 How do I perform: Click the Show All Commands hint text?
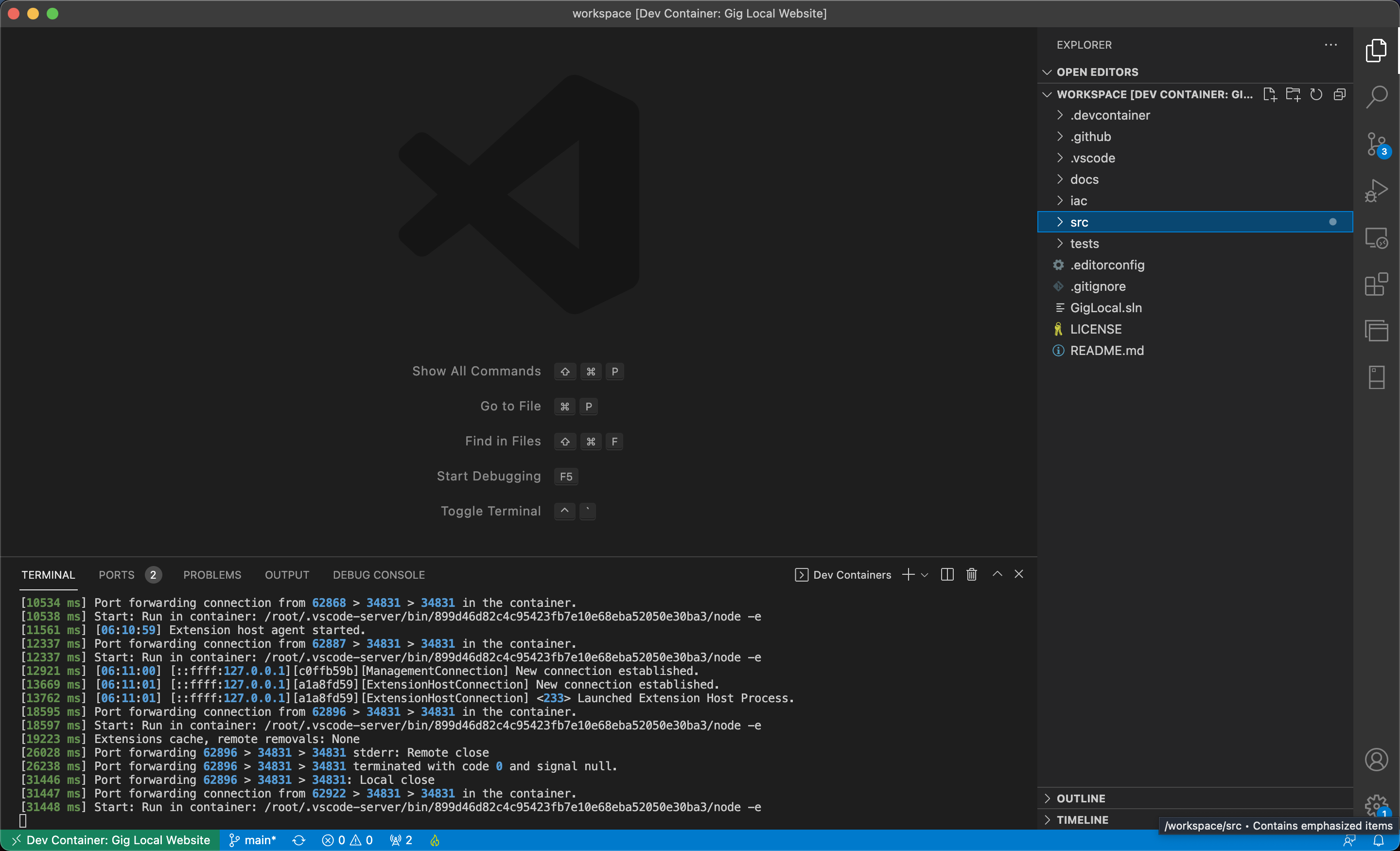476,371
